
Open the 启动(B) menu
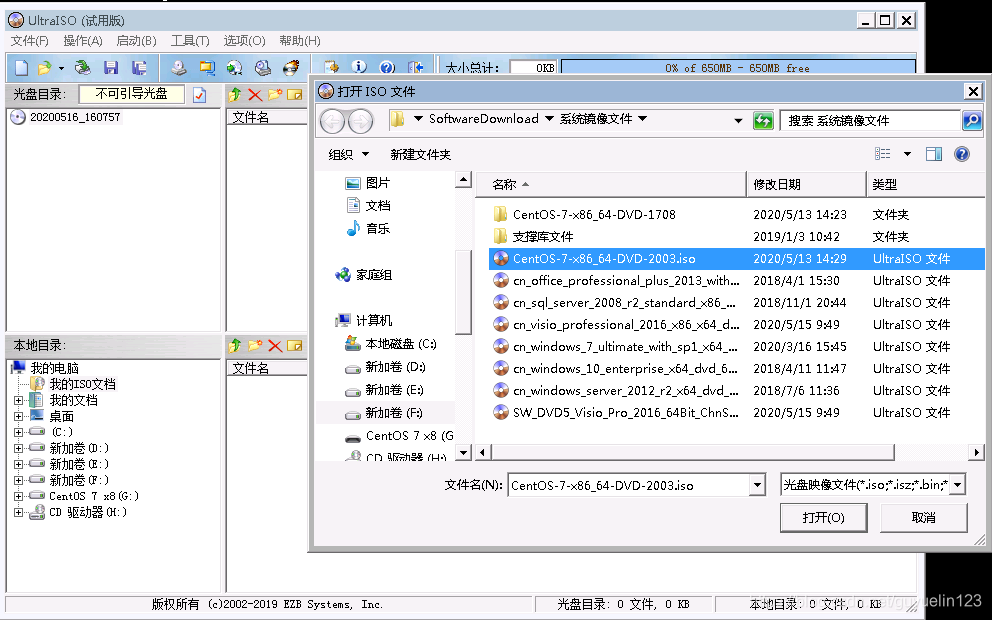pos(137,40)
